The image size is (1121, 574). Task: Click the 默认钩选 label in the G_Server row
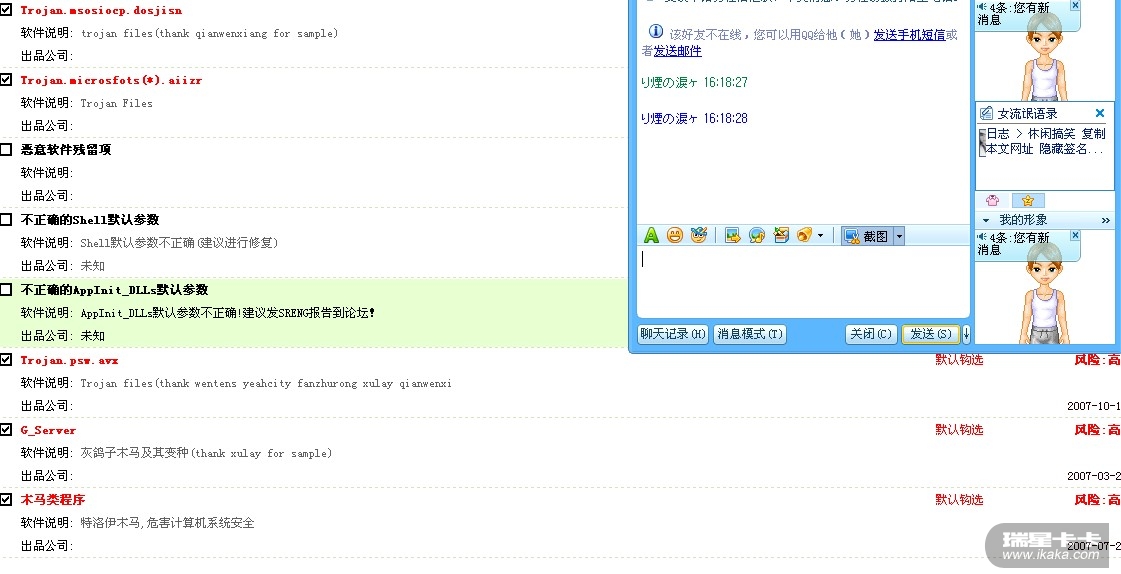959,430
